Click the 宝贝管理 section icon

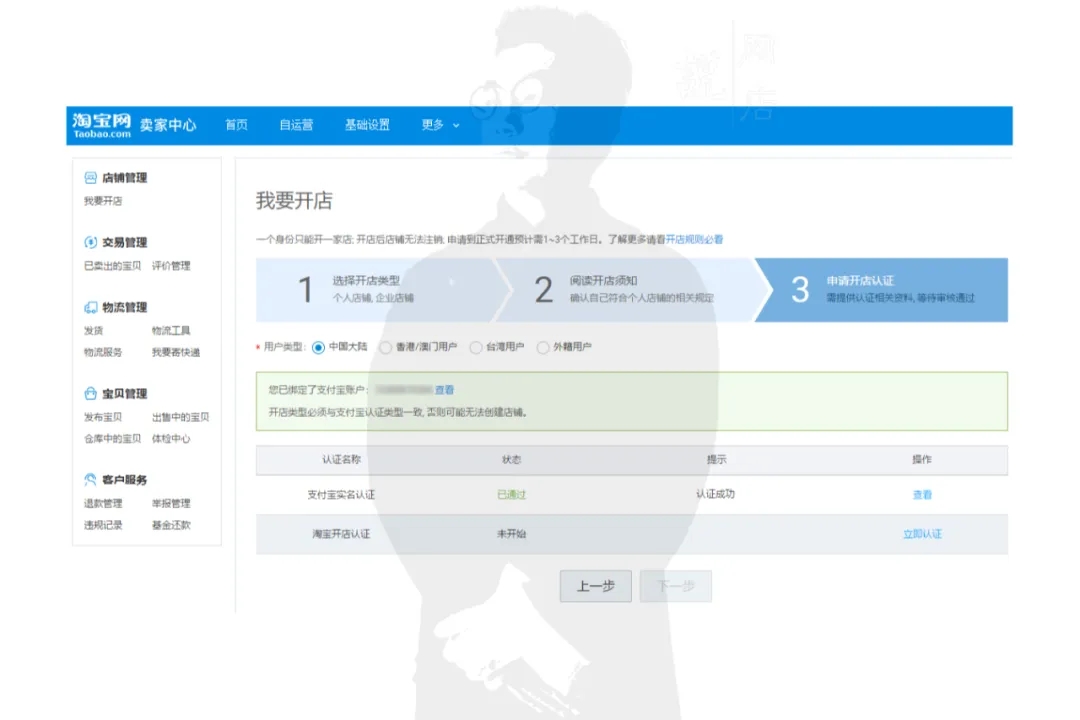pos(91,394)
